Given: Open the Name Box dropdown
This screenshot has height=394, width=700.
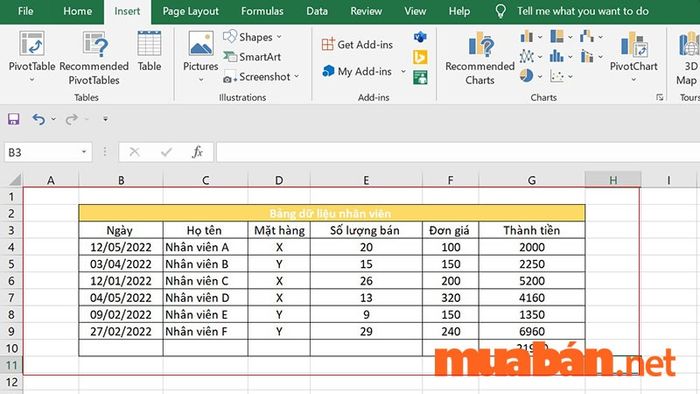Looking at the screenshot, I should coord(83,152).
